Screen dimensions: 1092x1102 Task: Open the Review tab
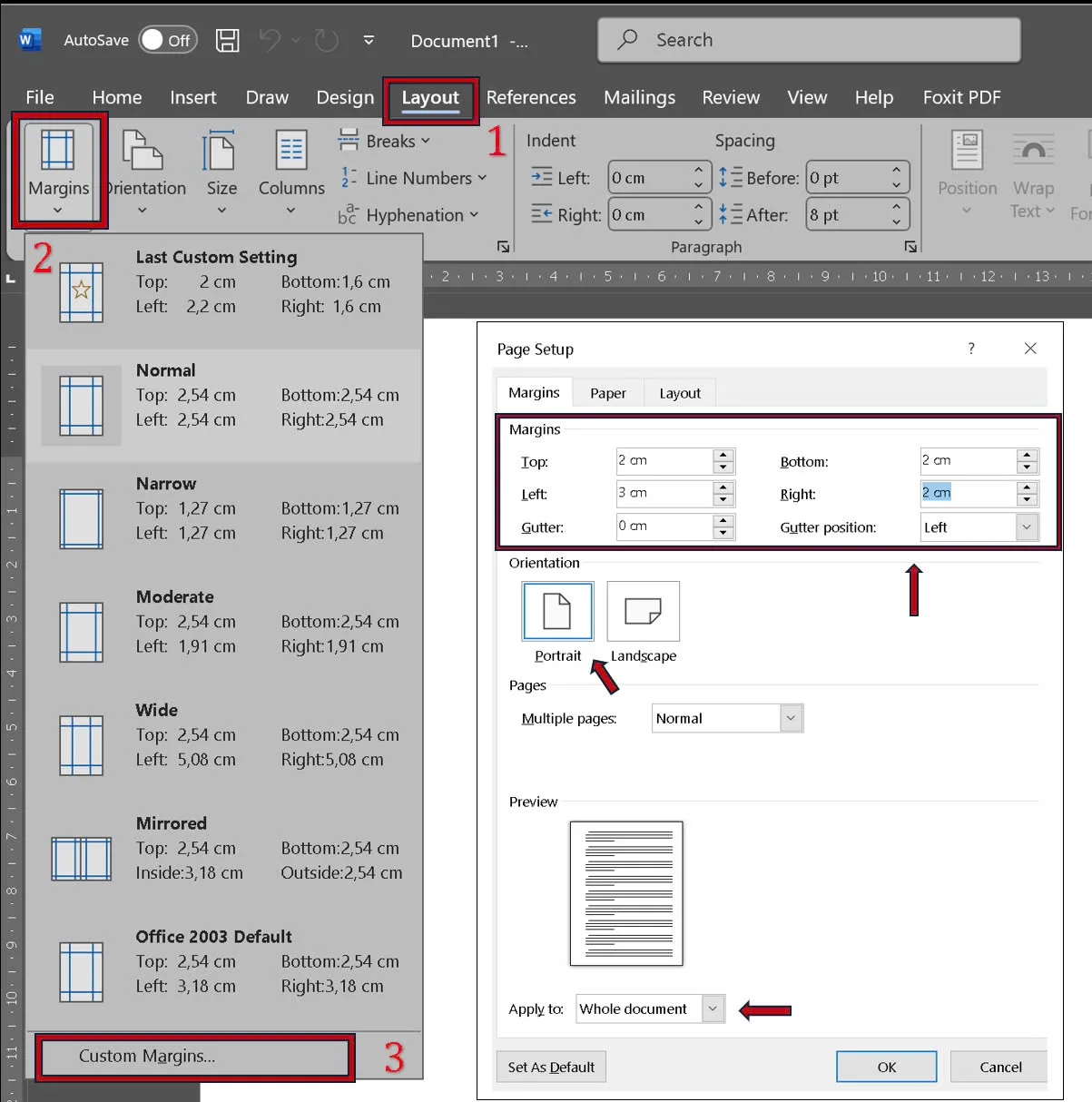click(x=731, y=97)
